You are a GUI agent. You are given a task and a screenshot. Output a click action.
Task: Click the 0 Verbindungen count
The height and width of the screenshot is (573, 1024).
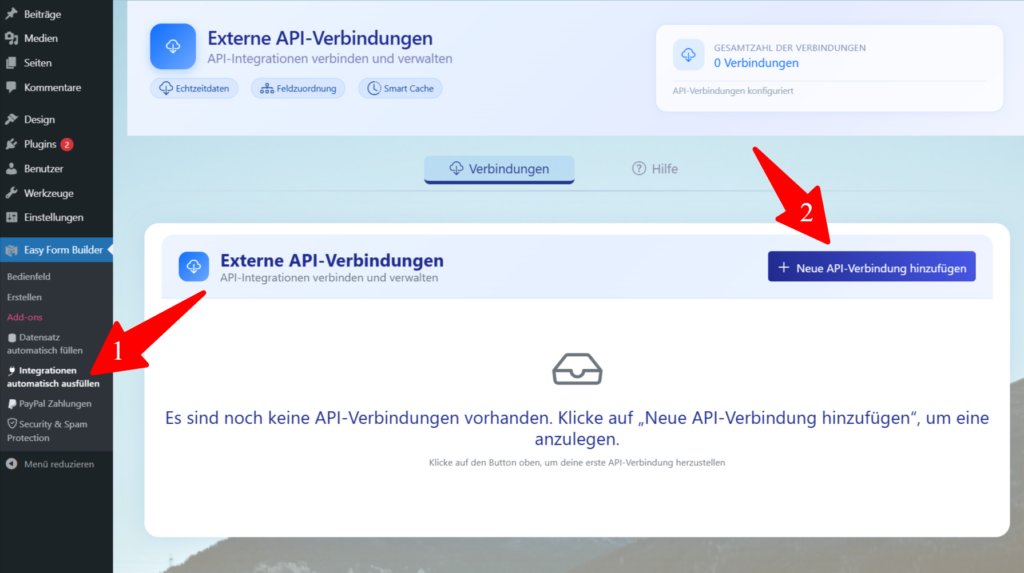click(x=756, y=63)
